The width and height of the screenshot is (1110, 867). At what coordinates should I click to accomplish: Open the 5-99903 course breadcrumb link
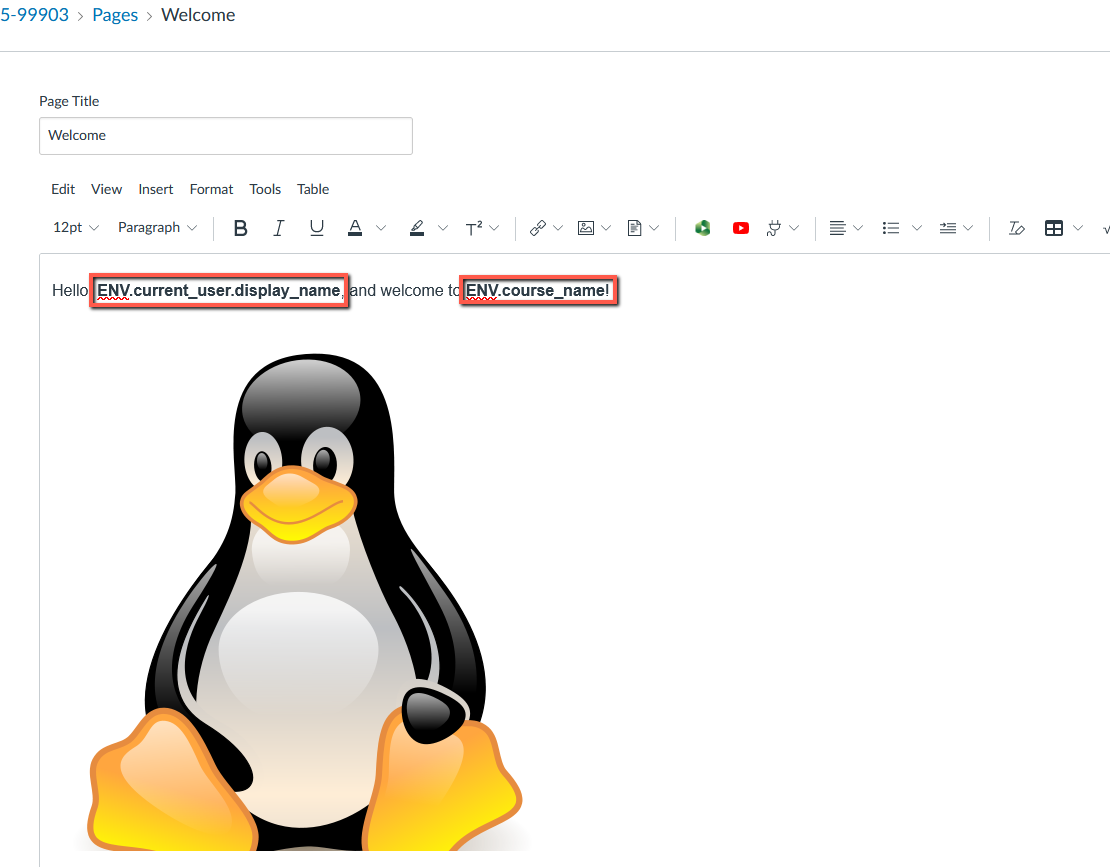point(34,15)
